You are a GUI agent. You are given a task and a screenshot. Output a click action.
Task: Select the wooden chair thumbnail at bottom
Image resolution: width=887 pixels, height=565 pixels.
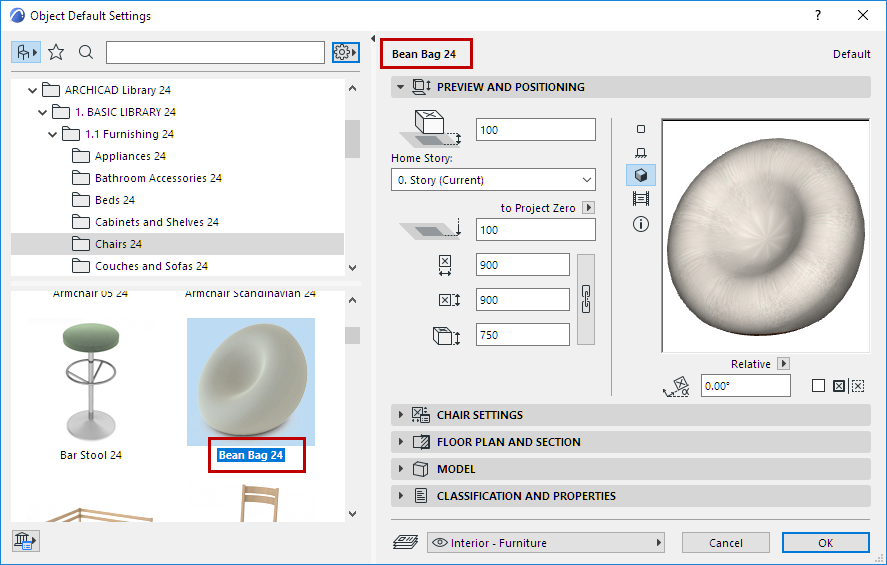point(260,502)
